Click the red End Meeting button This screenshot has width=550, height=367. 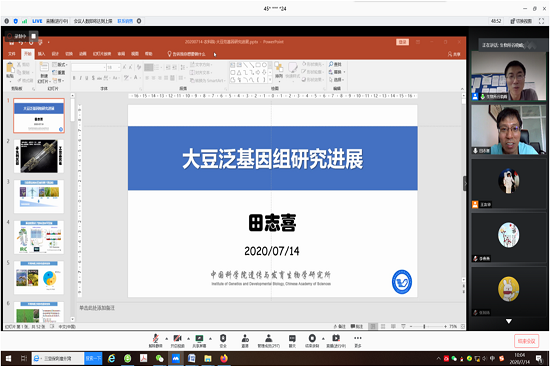(x=526, y=341)
